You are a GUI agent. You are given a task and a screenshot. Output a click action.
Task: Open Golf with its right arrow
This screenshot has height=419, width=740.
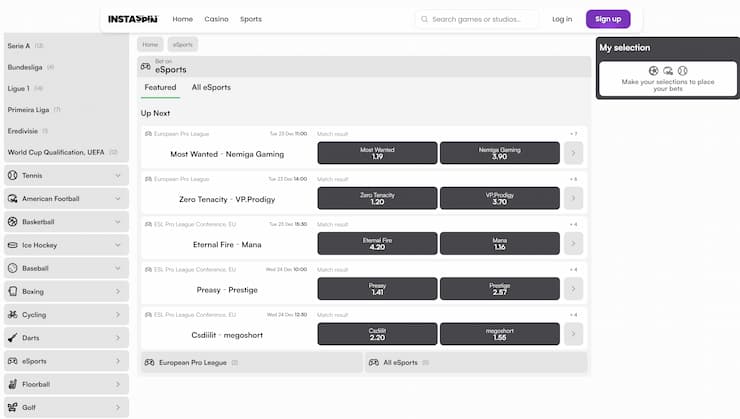click(x=118, y=407)
